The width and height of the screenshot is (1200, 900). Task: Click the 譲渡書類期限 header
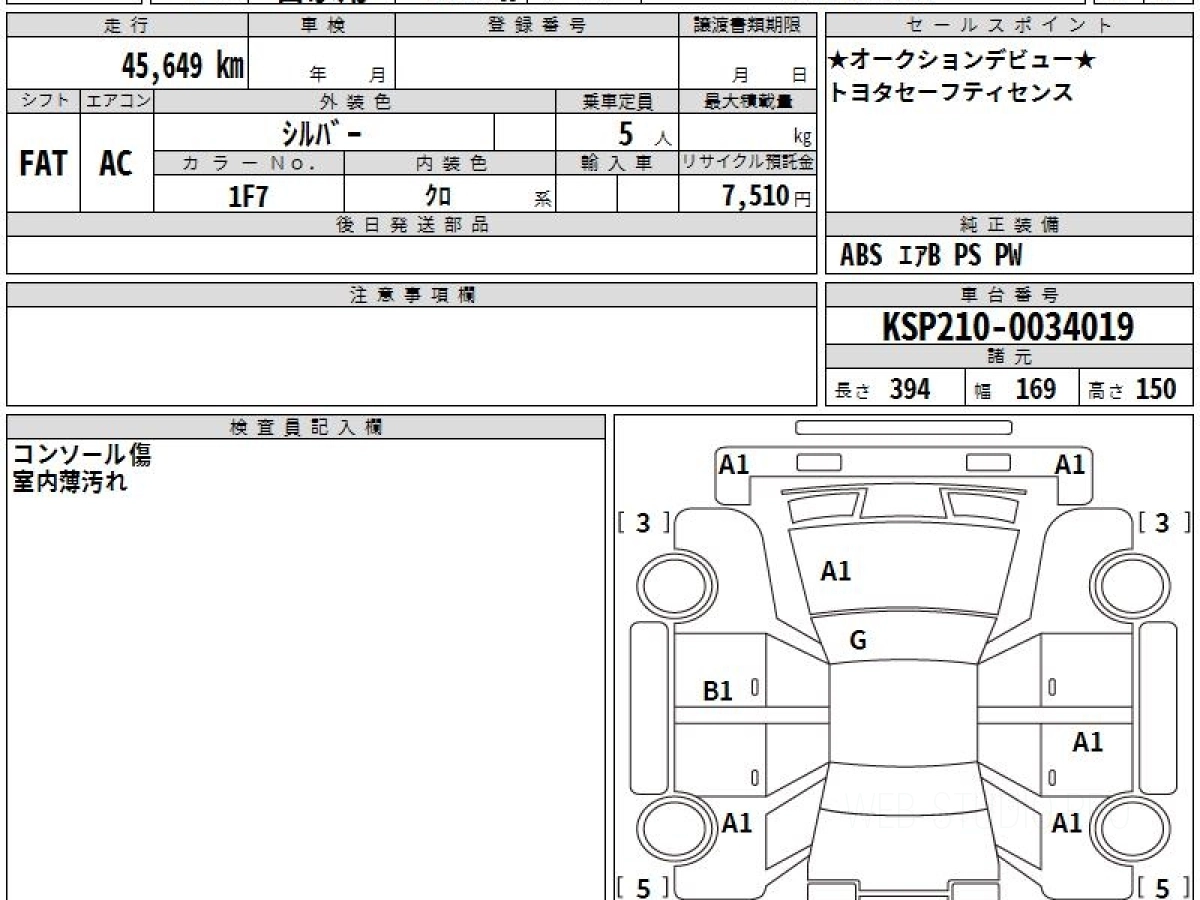[747, 26]
